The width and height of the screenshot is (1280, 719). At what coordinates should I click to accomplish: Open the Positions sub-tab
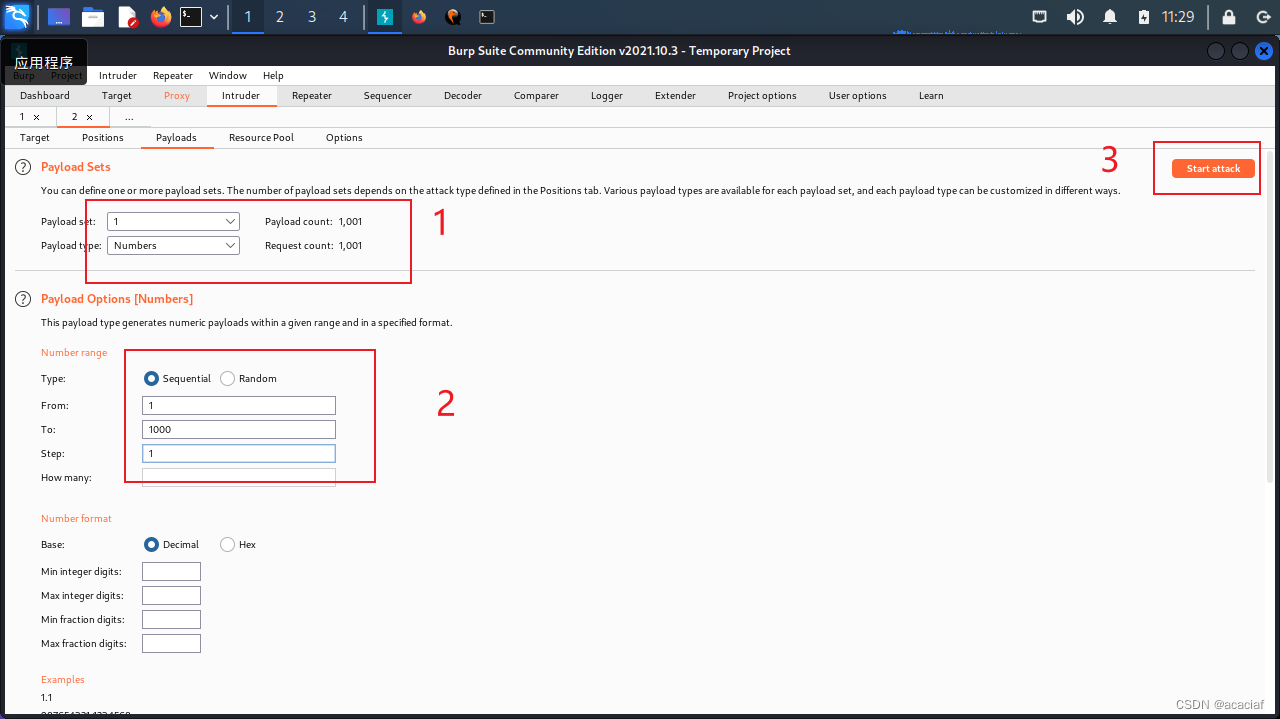point(103,138)
